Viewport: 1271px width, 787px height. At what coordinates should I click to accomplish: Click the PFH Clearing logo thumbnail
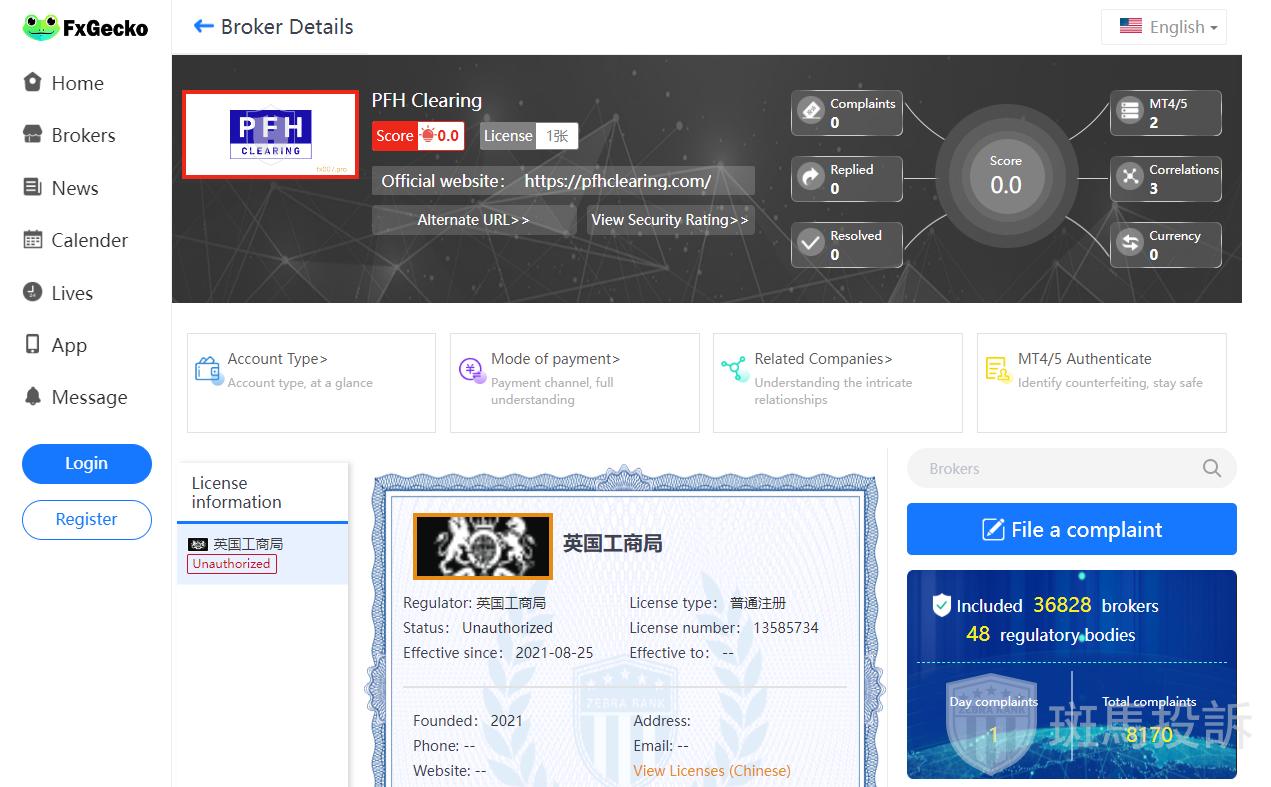[x=270, y=135]
